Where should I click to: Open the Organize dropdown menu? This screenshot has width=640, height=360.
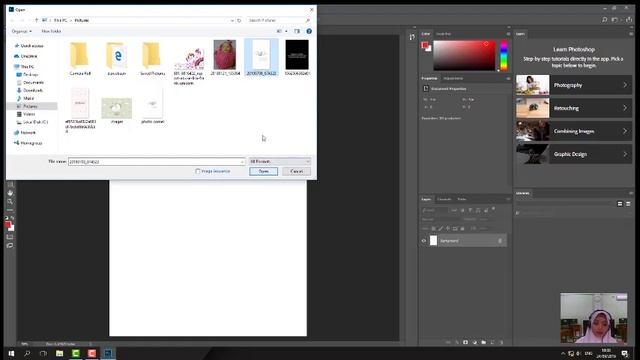[21, 31]
